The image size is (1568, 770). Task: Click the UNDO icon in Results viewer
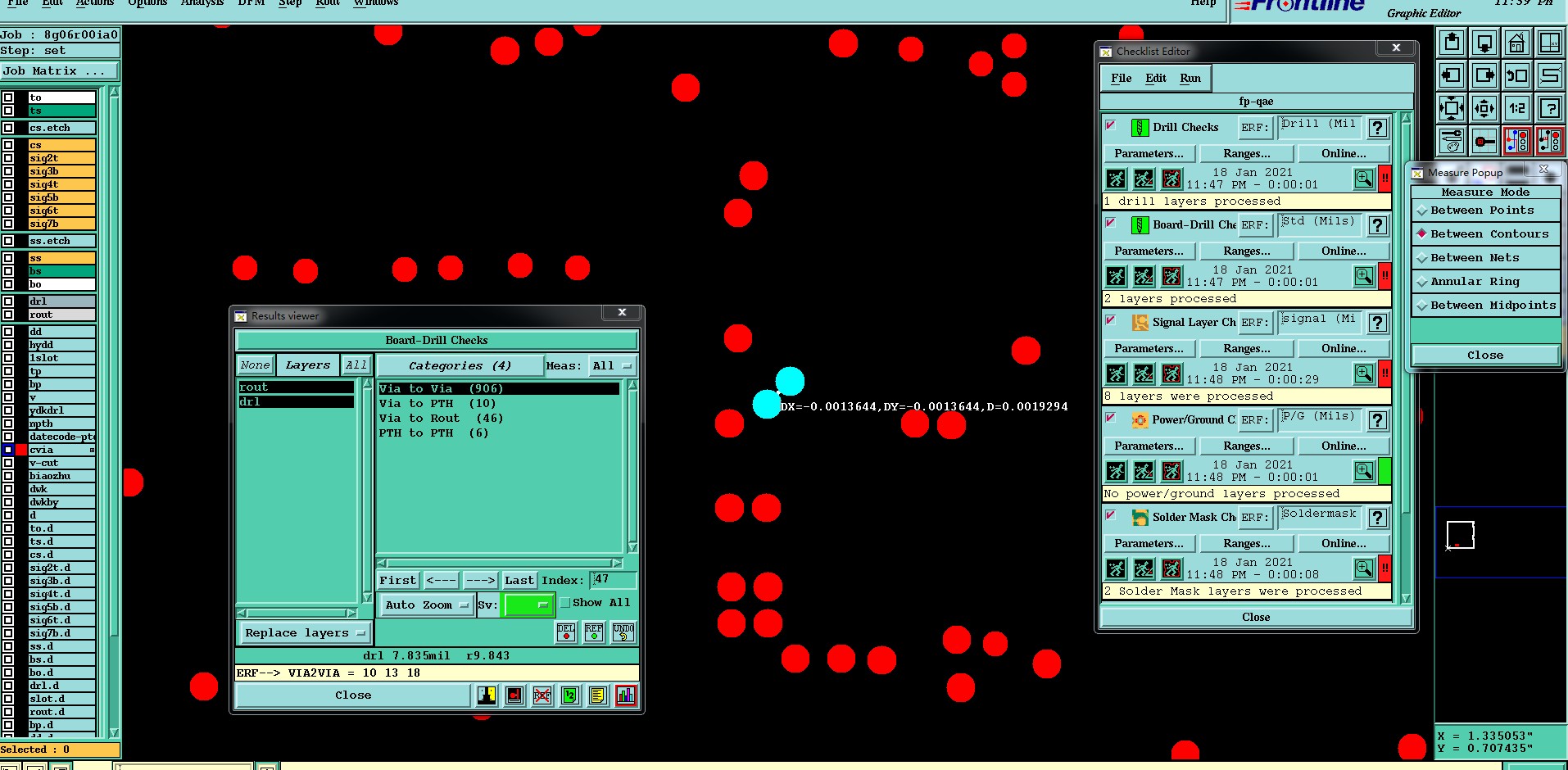tap(623, 632)
